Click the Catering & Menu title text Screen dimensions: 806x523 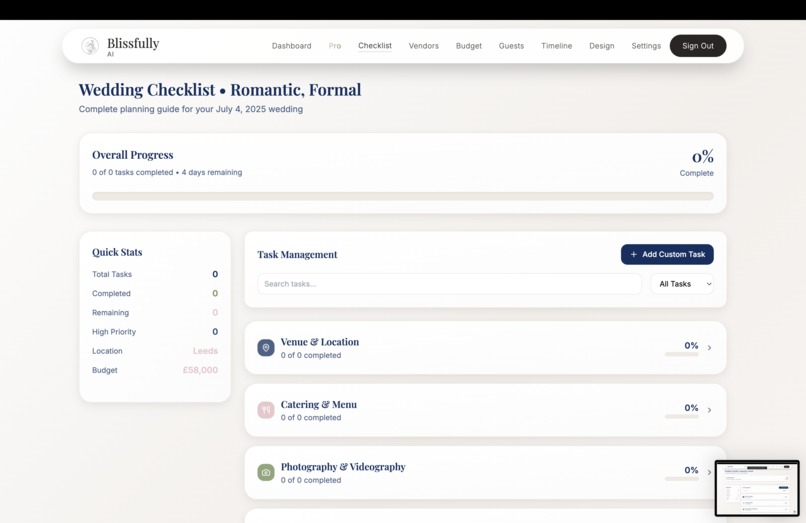(x=319, y=405)
